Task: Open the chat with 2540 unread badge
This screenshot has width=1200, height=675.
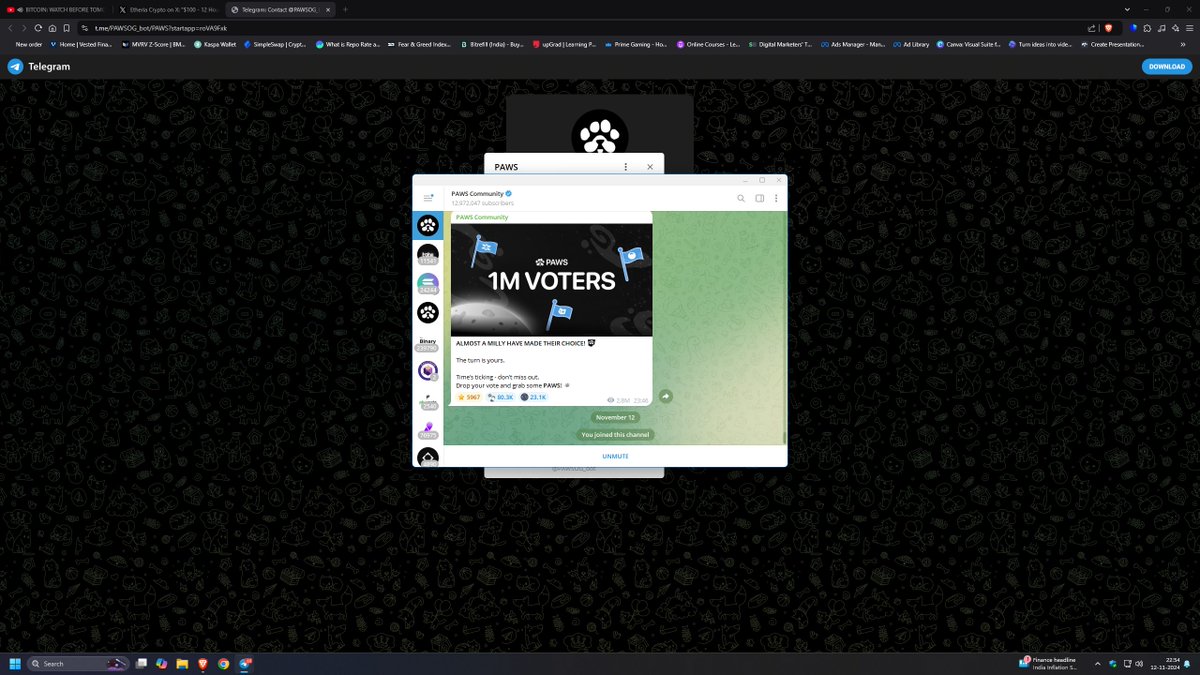Action: 427,401
